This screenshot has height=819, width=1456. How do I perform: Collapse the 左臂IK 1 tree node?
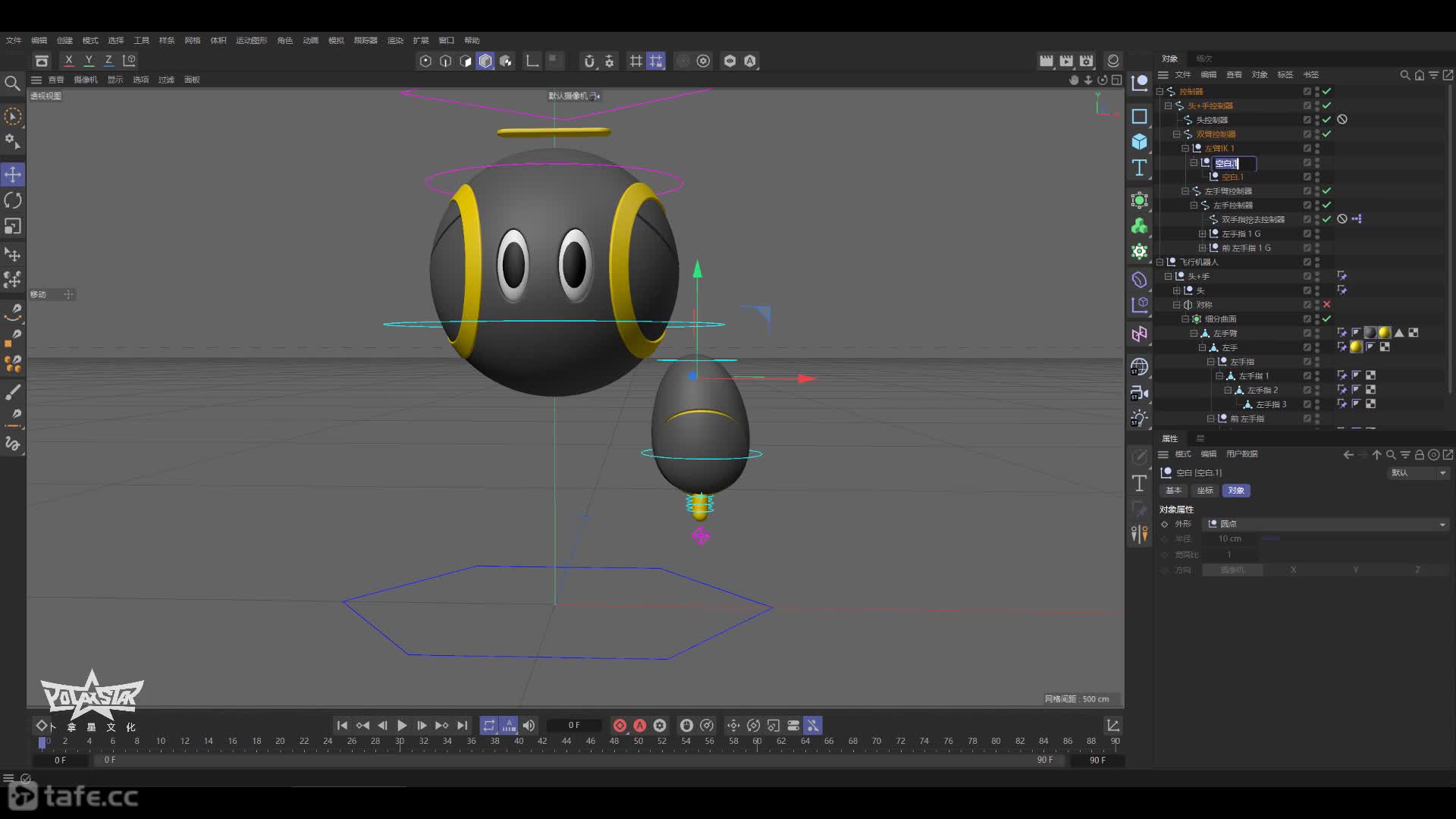1185,148
